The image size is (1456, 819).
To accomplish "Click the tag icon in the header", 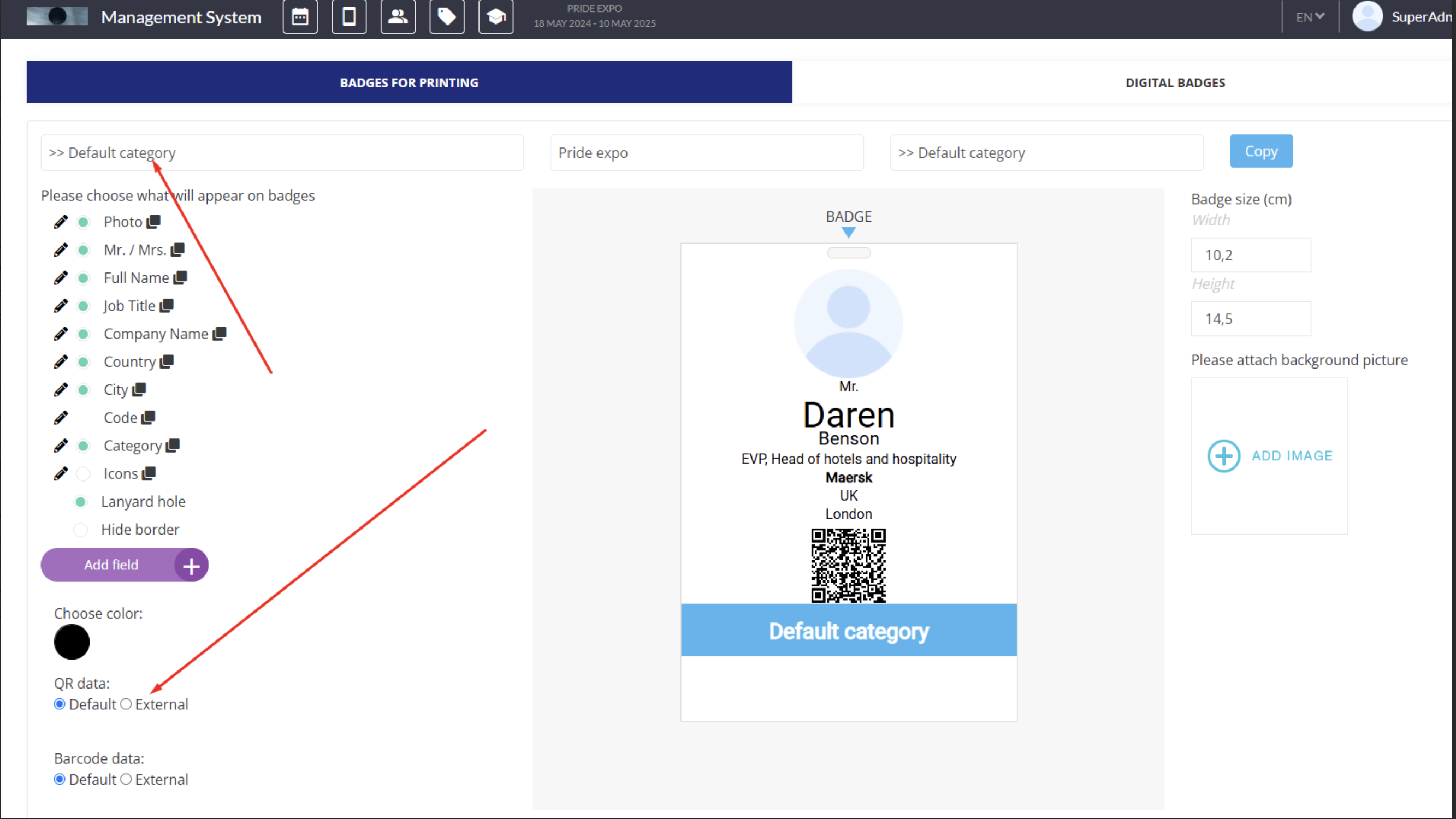I will (447, 16).
